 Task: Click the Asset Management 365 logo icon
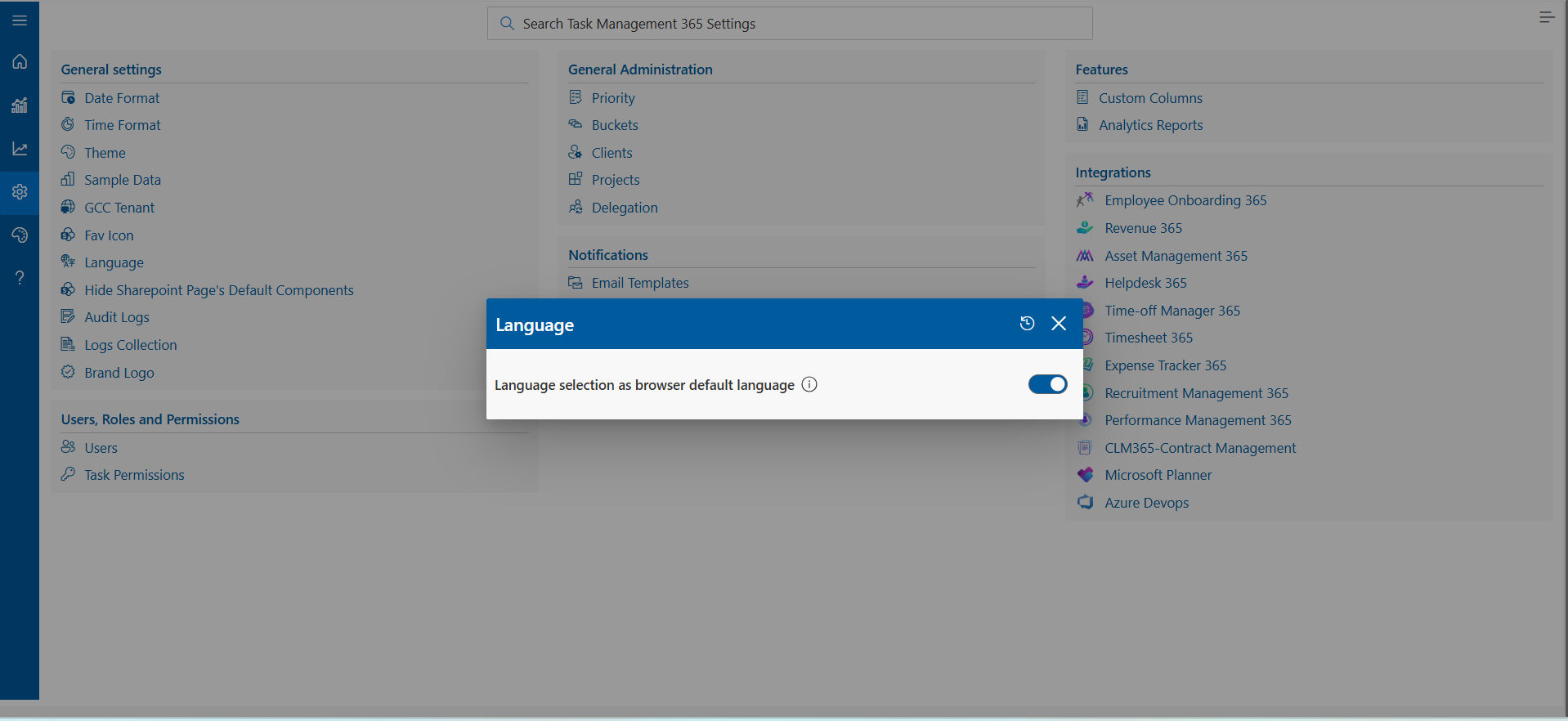click(1085, 255)
